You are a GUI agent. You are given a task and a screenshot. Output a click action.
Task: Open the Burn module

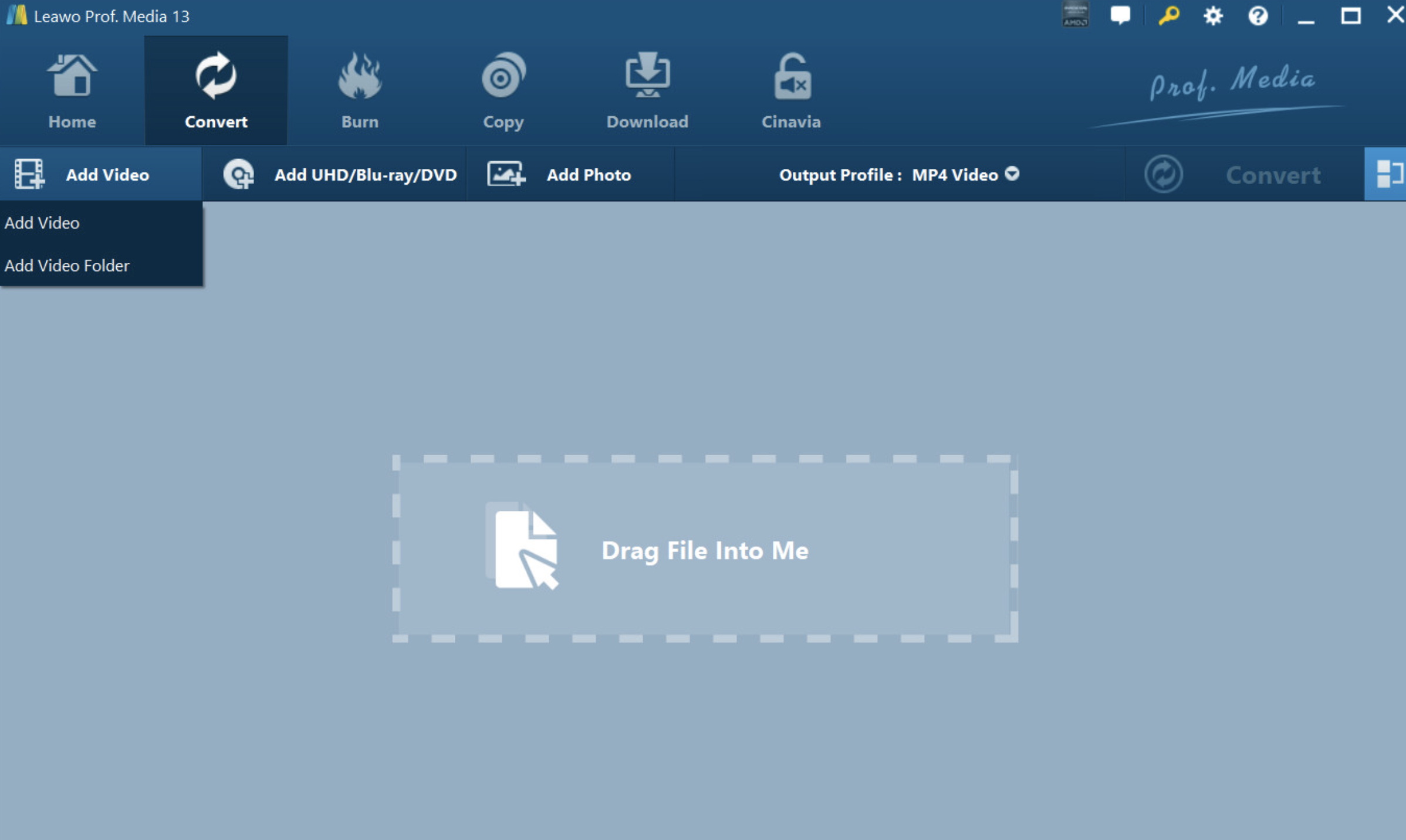(x=360, y=91)
